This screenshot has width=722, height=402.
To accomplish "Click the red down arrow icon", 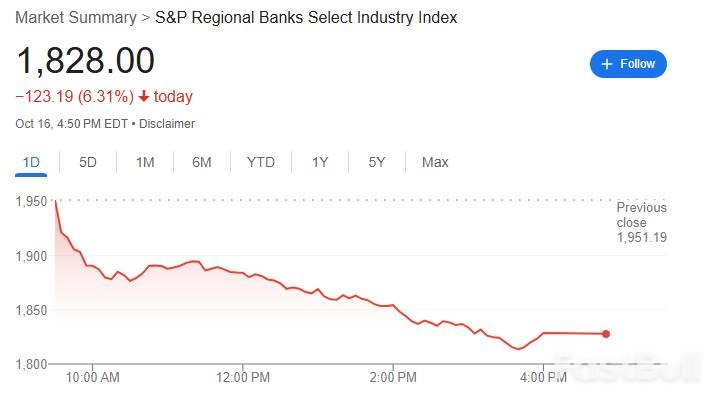I will tap(144, 97).
